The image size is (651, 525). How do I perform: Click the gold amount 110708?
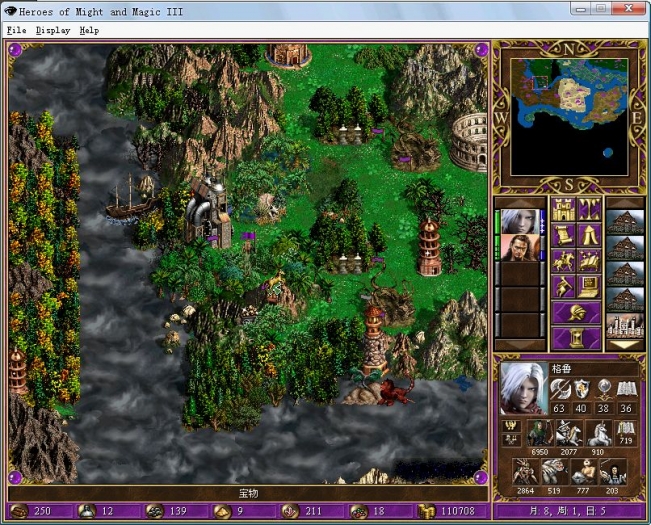point(458,511)
